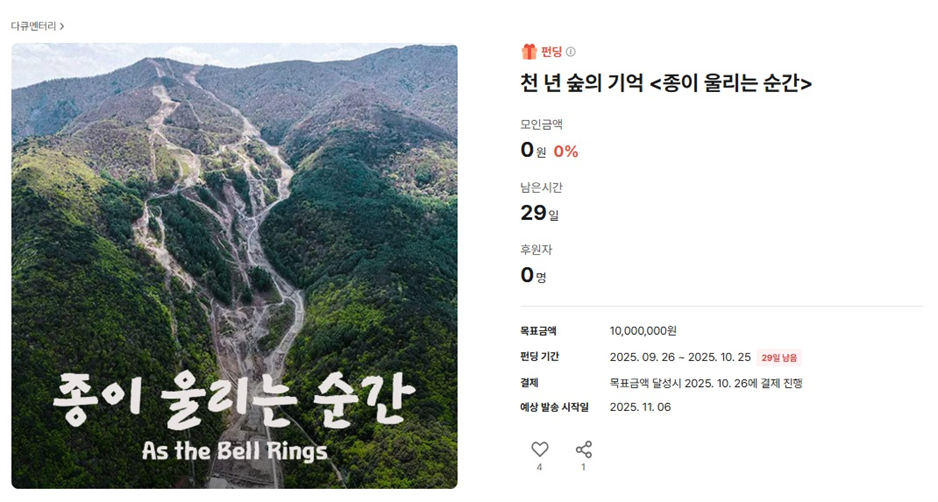Click the funding period date range
This screenshot has height=502, width=938.
click(680, 357)
